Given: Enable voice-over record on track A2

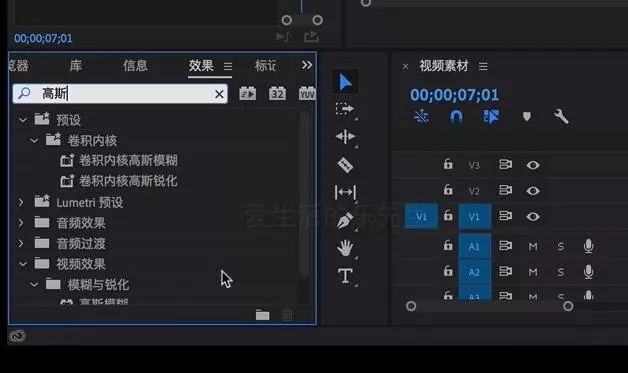Looking at the screenshot, I should (x=588, y=272).
